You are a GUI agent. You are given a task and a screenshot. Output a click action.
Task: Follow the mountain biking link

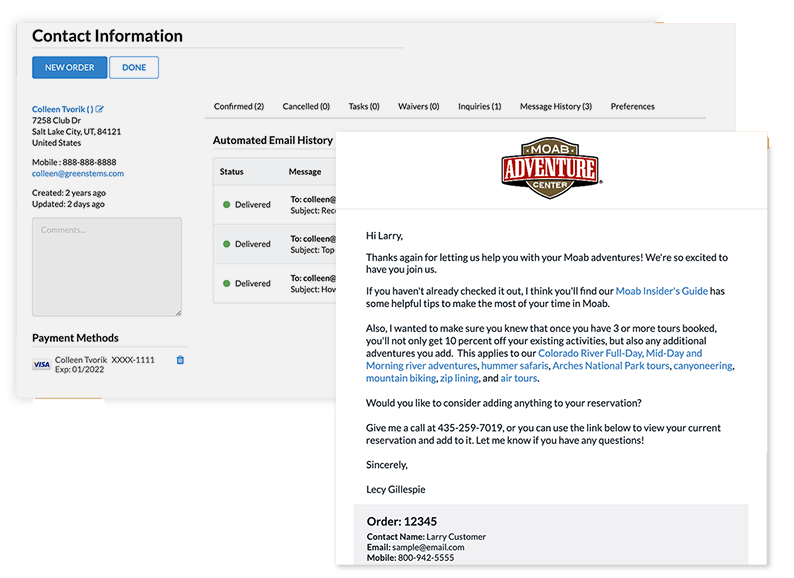point(401,378)
